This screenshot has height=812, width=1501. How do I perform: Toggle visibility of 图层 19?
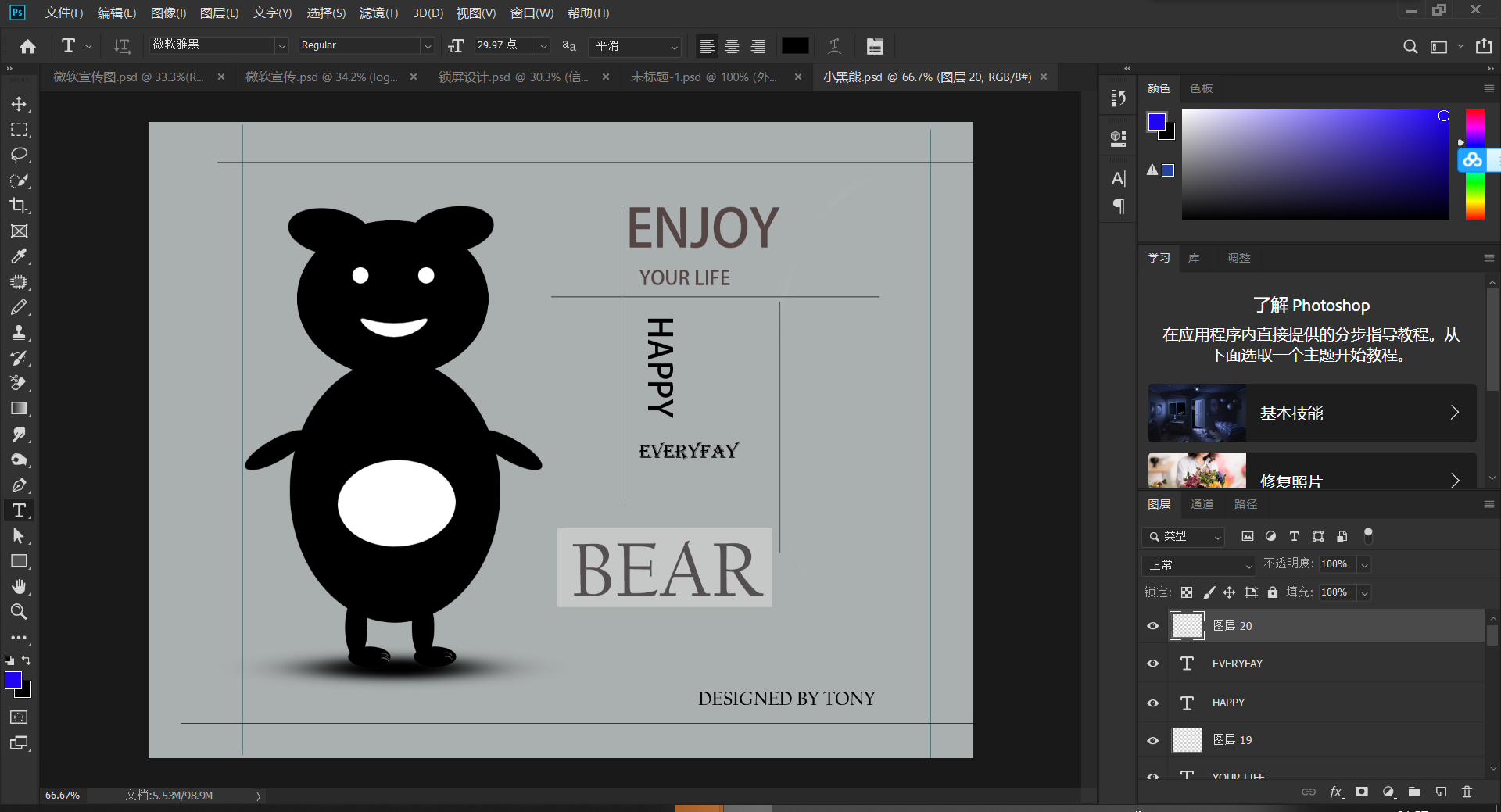click(1152, 740)
